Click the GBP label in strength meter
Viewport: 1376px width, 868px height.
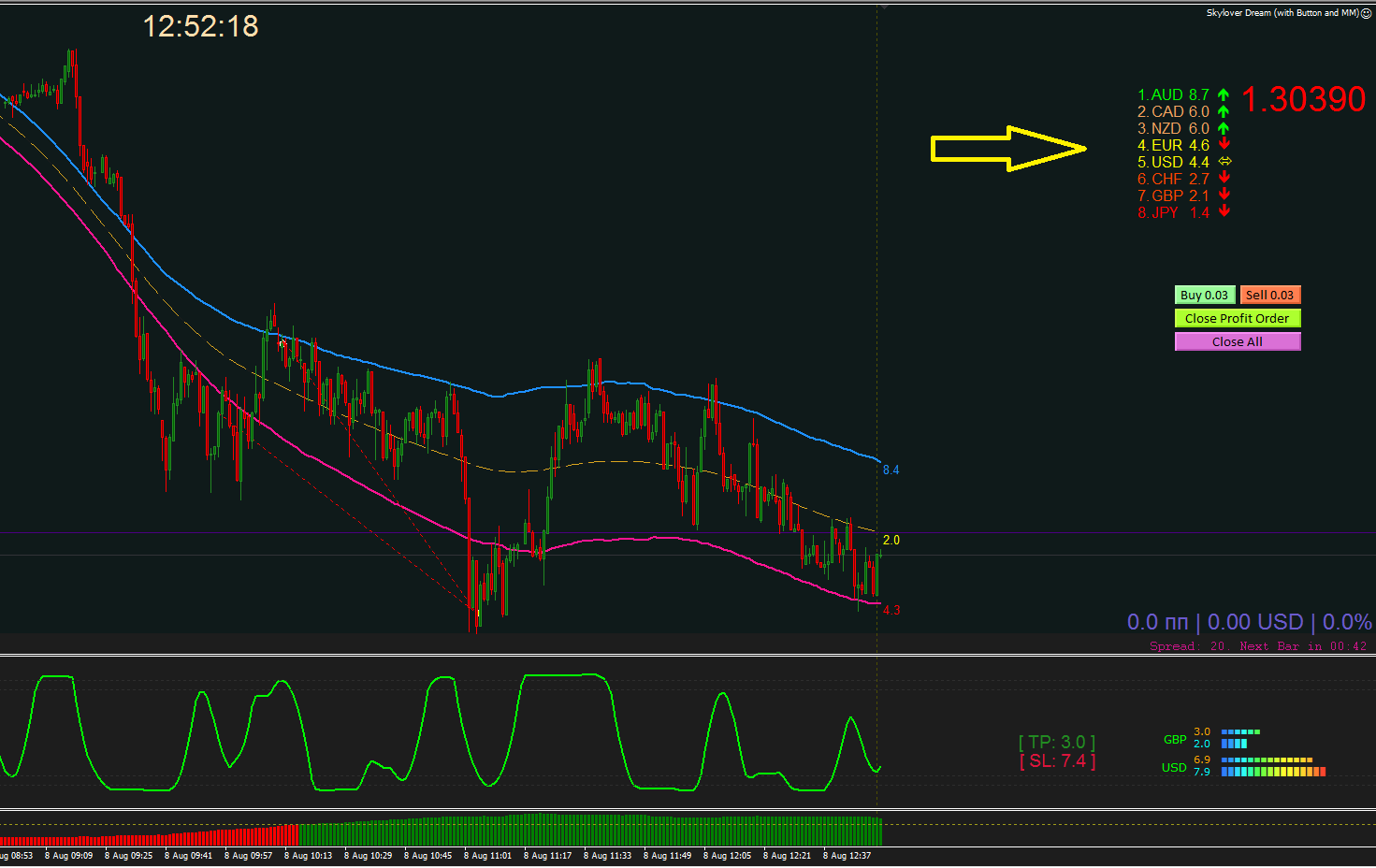tap(1175, 739)
